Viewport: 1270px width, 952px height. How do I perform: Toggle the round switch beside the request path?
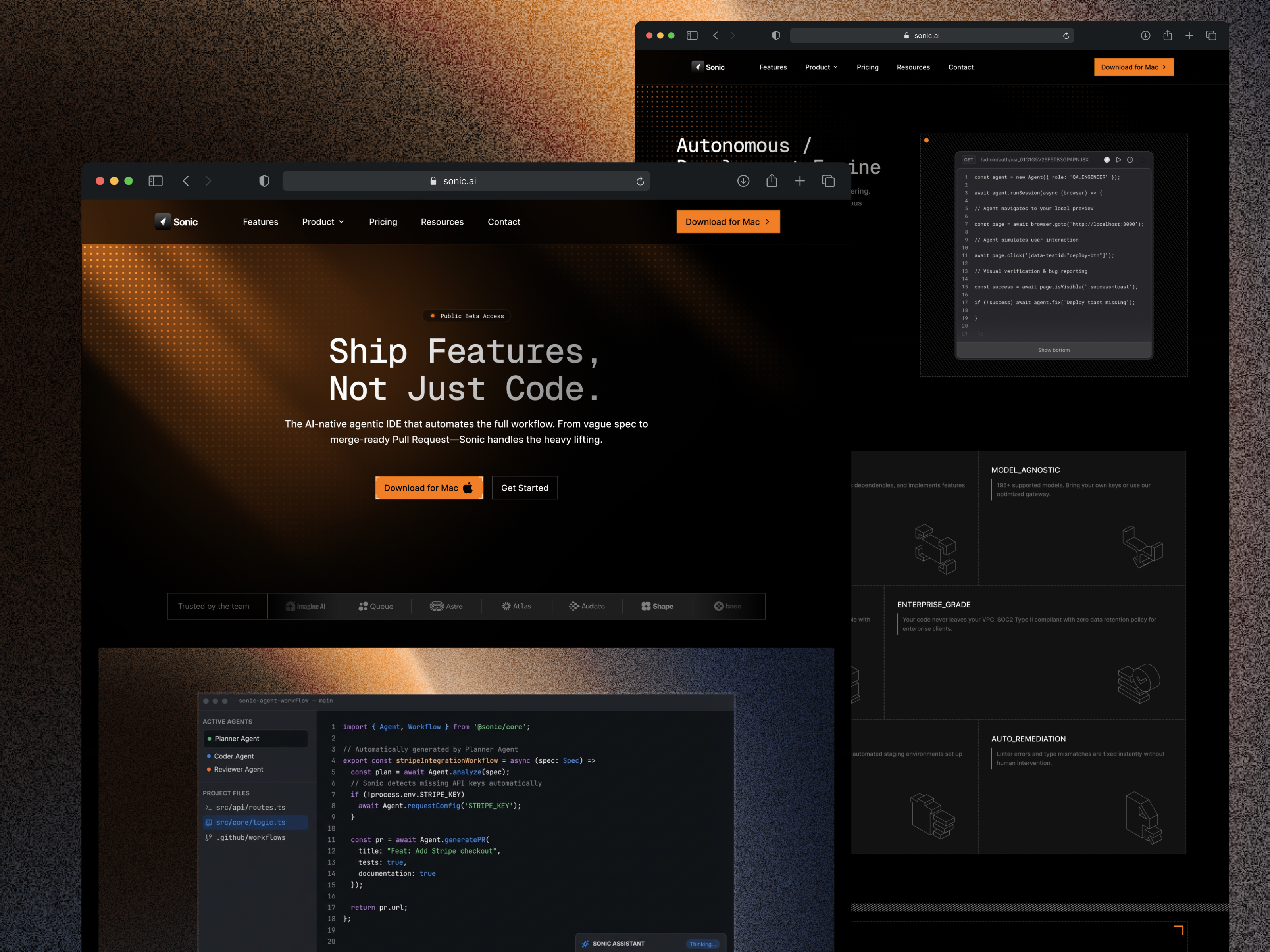pos(1107,160)
